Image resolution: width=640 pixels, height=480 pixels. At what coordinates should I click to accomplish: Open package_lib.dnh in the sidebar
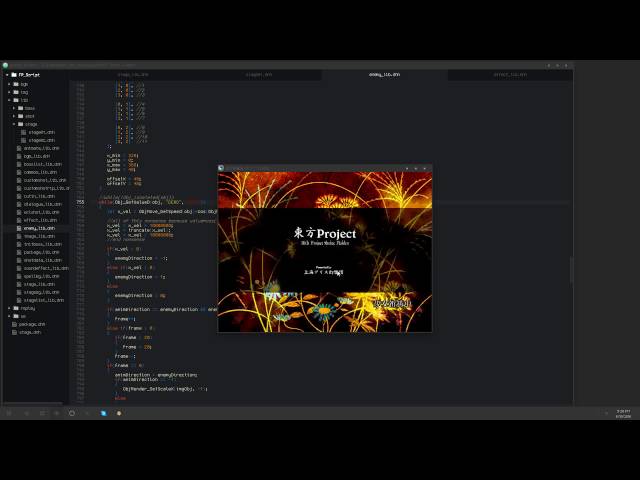point(41,252)
